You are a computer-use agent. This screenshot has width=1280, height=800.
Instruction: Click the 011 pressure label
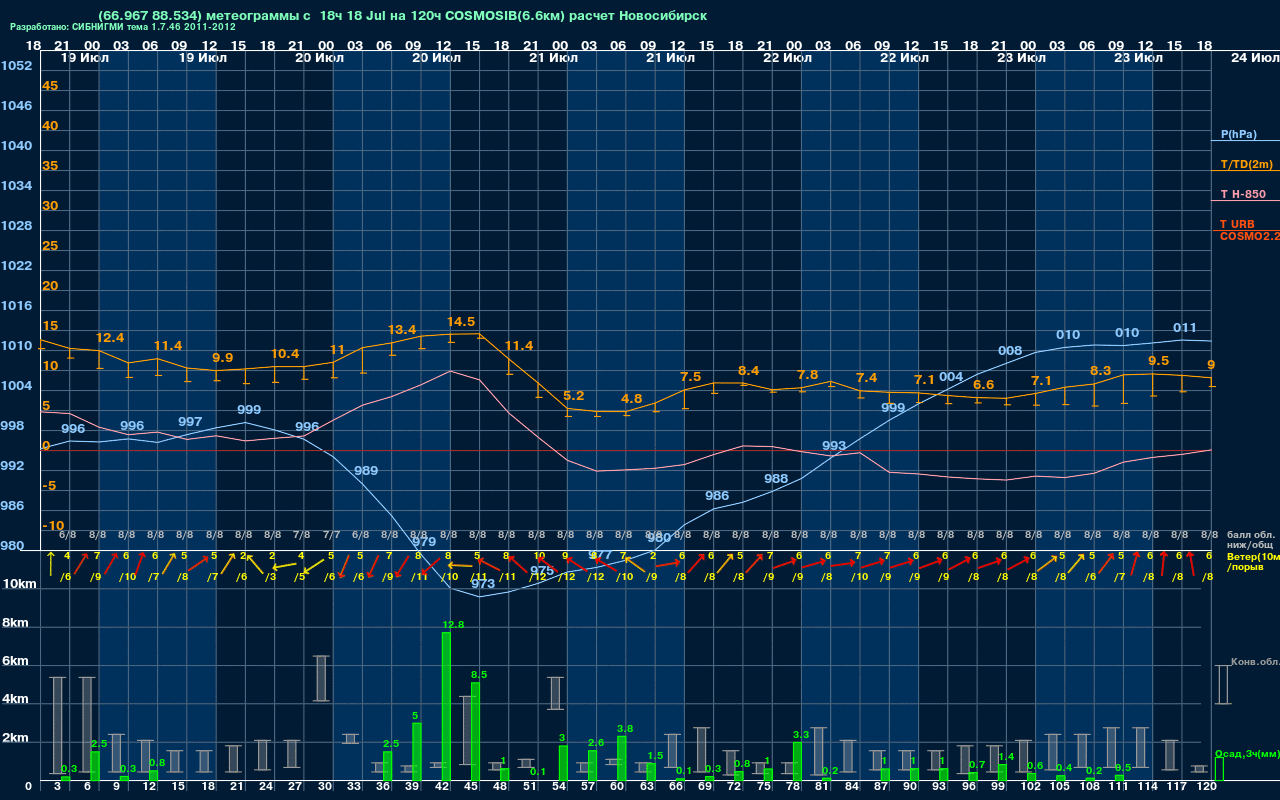coord(1185,327)
